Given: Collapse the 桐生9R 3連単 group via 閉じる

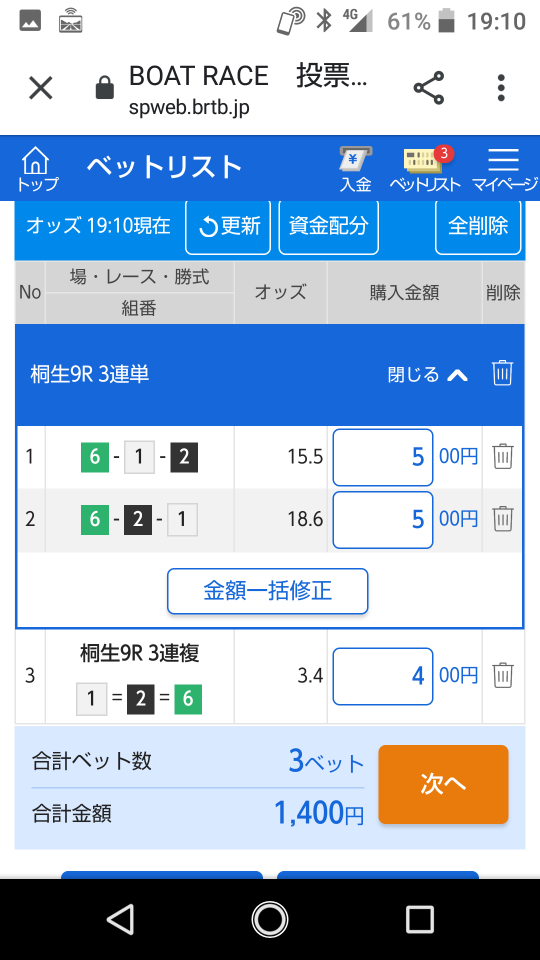Looking at the screenshot, I should 427,374.
